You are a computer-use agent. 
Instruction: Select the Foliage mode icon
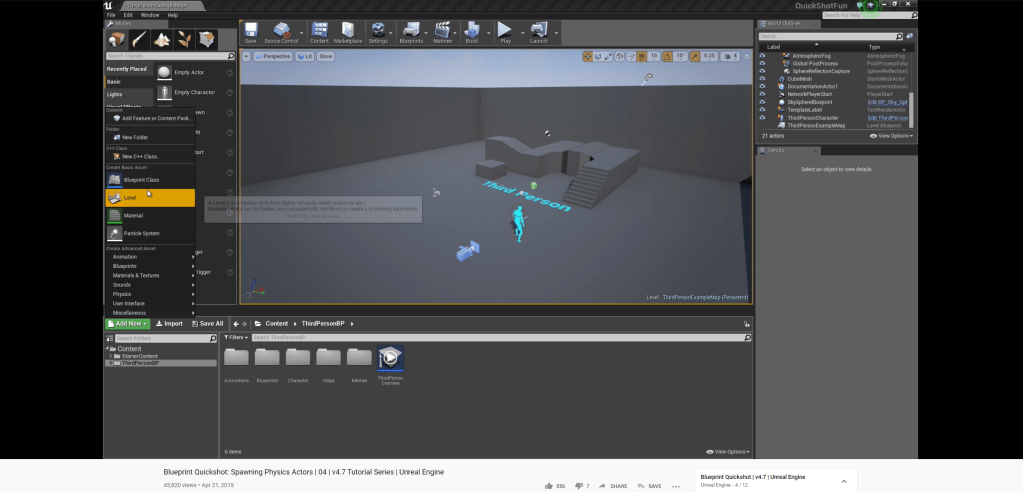185,39
